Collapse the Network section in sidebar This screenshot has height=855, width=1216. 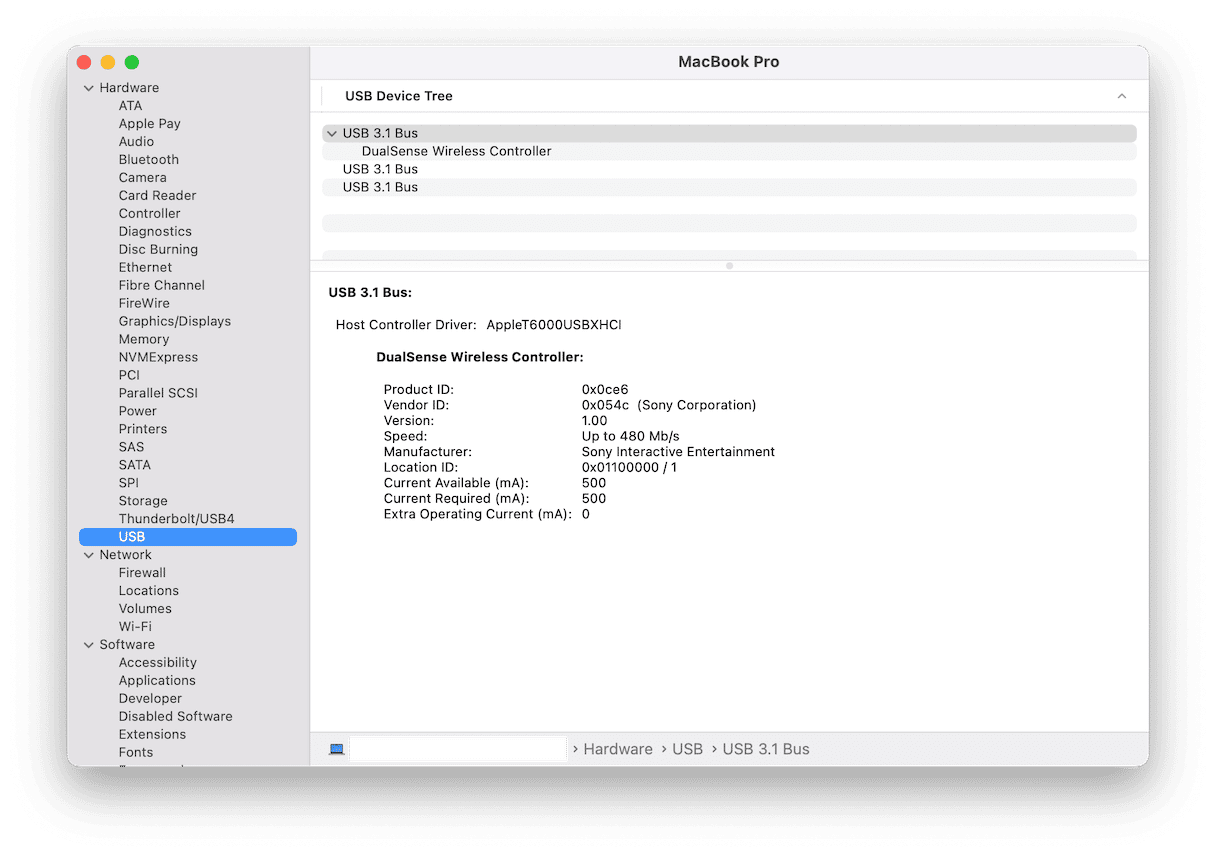click(89, 555)
